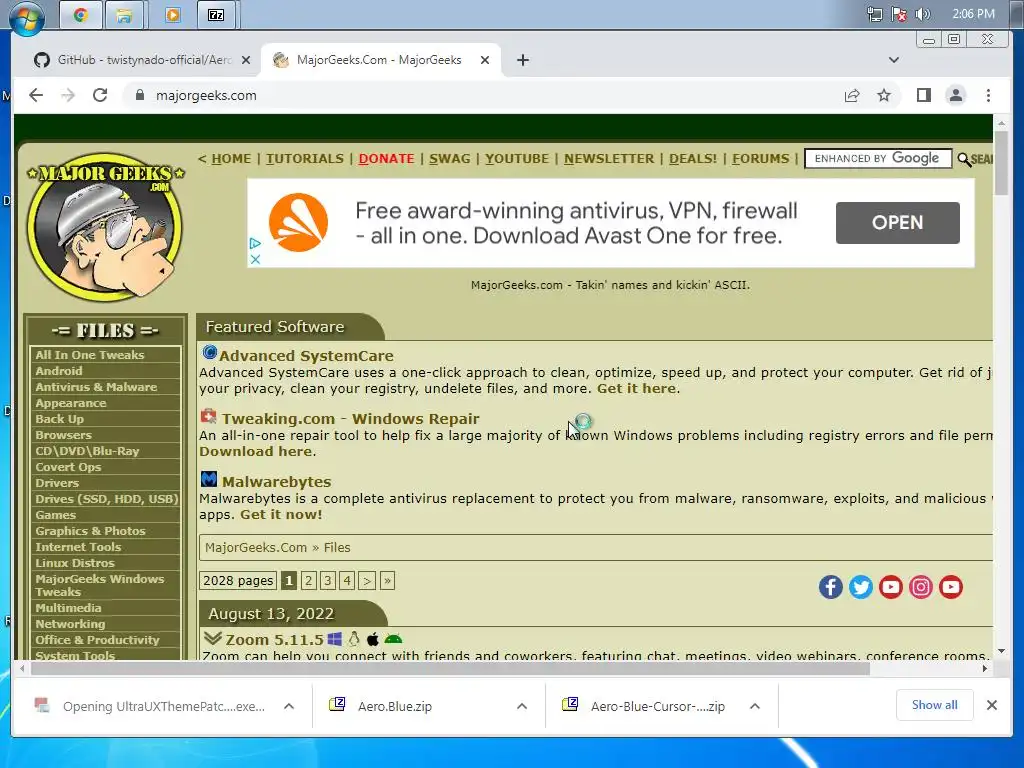Click the share page icon in address bar
Image resolution: width=1024 pixels, height=768 pixels.
852,96
